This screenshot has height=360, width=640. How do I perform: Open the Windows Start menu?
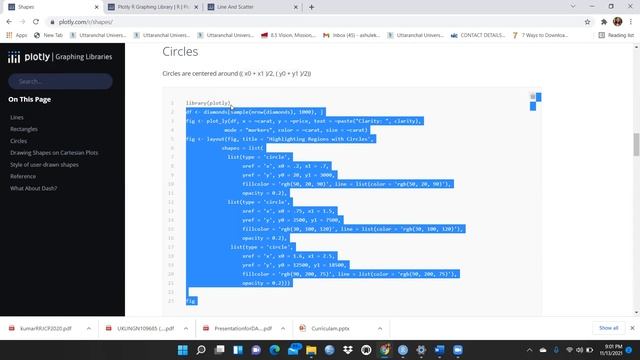pos(183,350)
